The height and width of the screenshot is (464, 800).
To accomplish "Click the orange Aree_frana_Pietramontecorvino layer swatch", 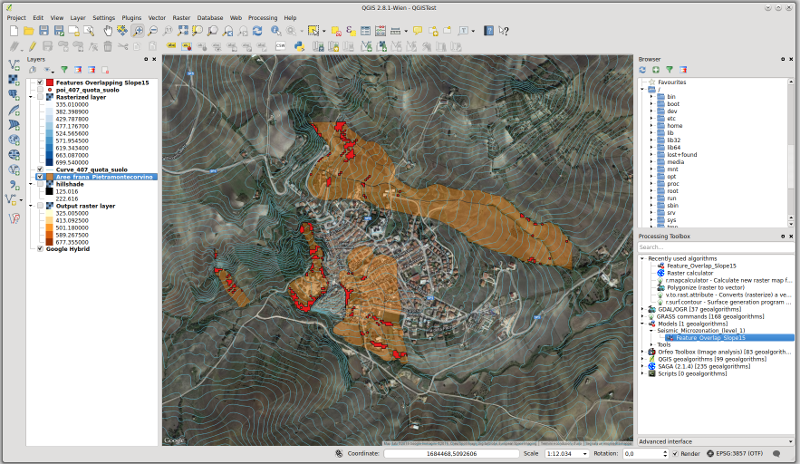I will [x=49, y=177].
